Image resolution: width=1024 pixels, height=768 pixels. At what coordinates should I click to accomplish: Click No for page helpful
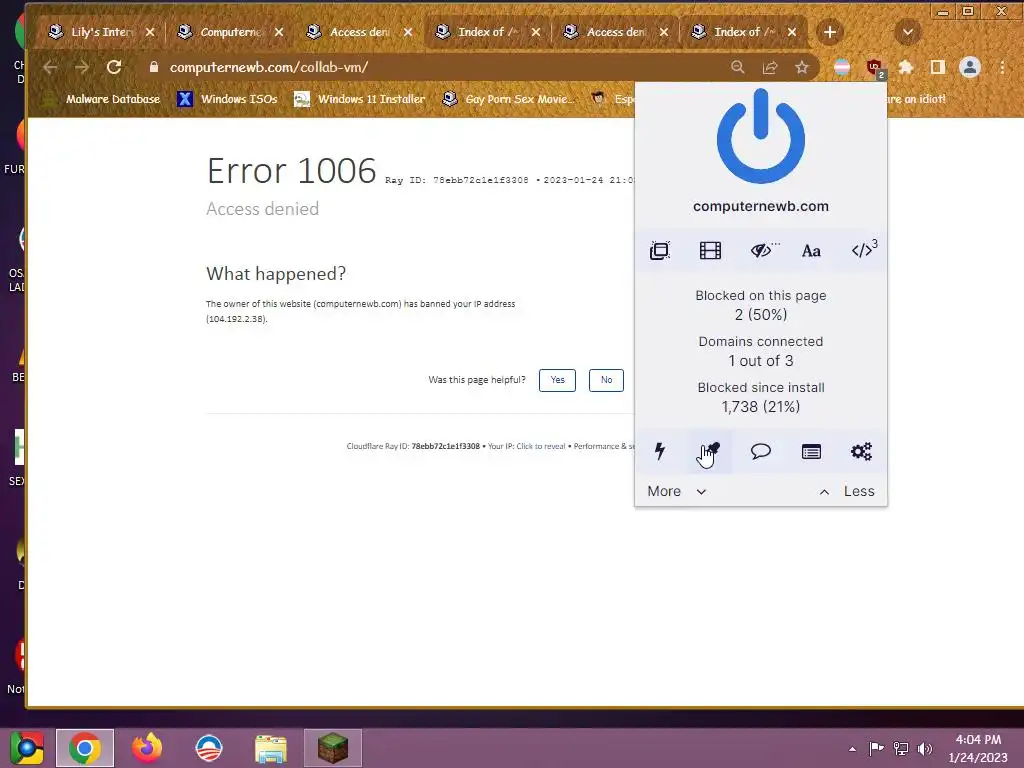coord(606,380)
